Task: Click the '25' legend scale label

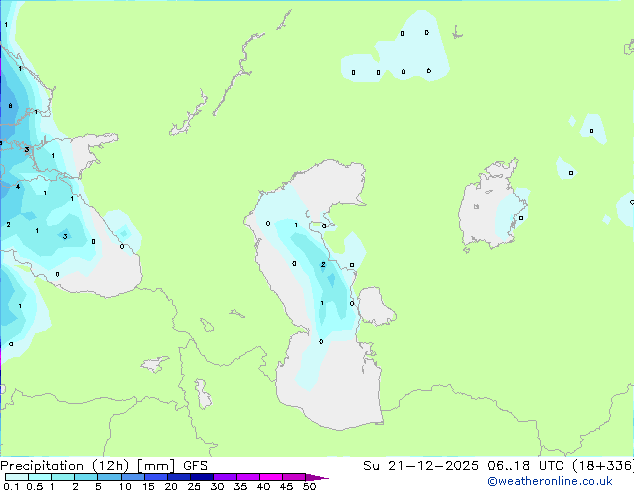Action: (194, 486)
